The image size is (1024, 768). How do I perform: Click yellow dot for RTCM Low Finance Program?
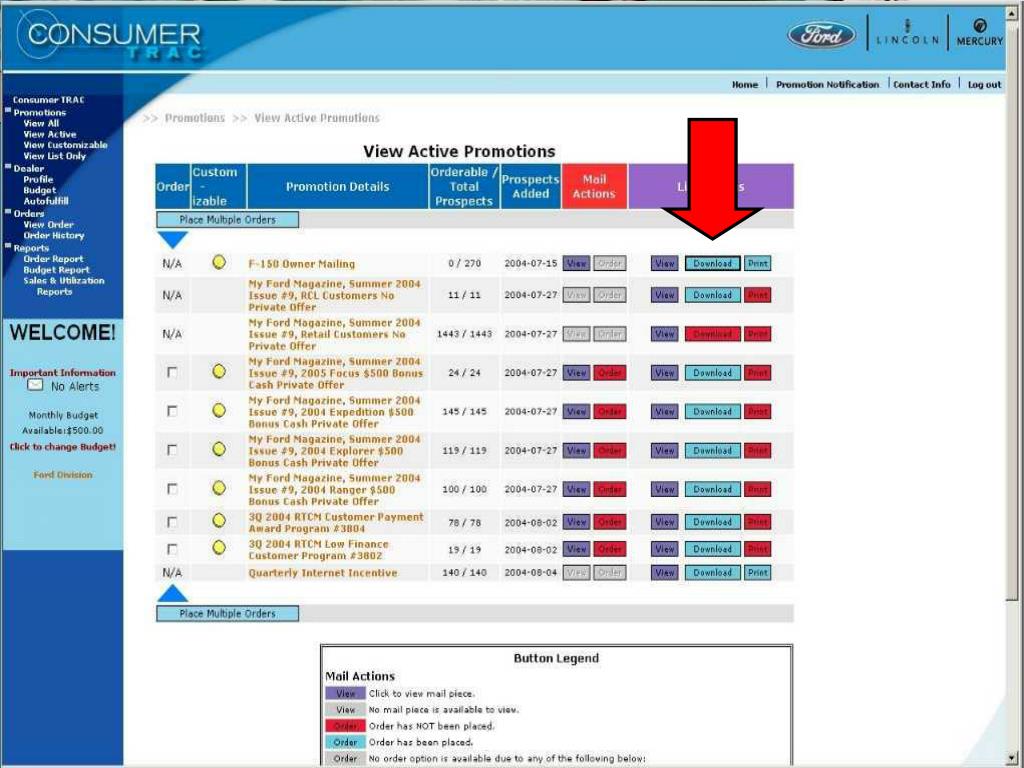coord(219,548)
